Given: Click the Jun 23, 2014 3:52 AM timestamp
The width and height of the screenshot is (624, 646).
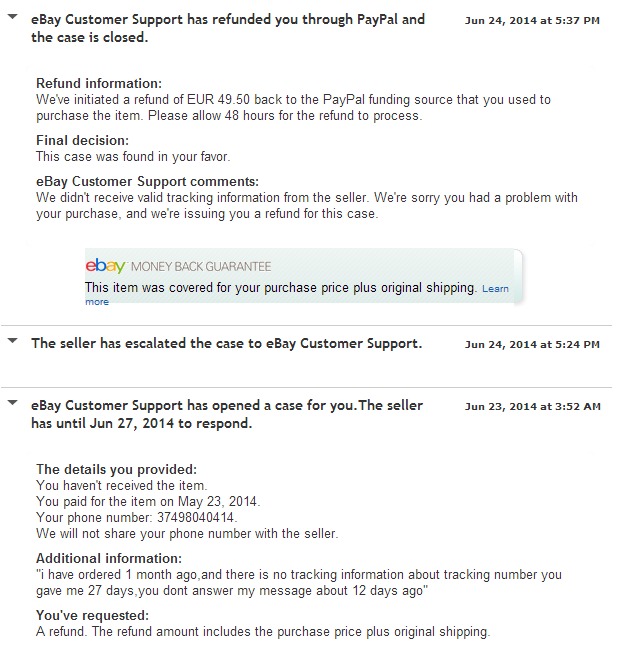Looking at the screenshot, I should [x=533, y=406].
